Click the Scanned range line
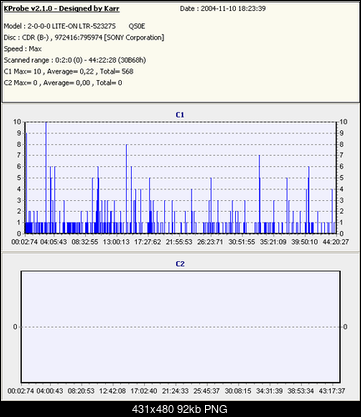 pyautogui.click(x=75, y=60)
